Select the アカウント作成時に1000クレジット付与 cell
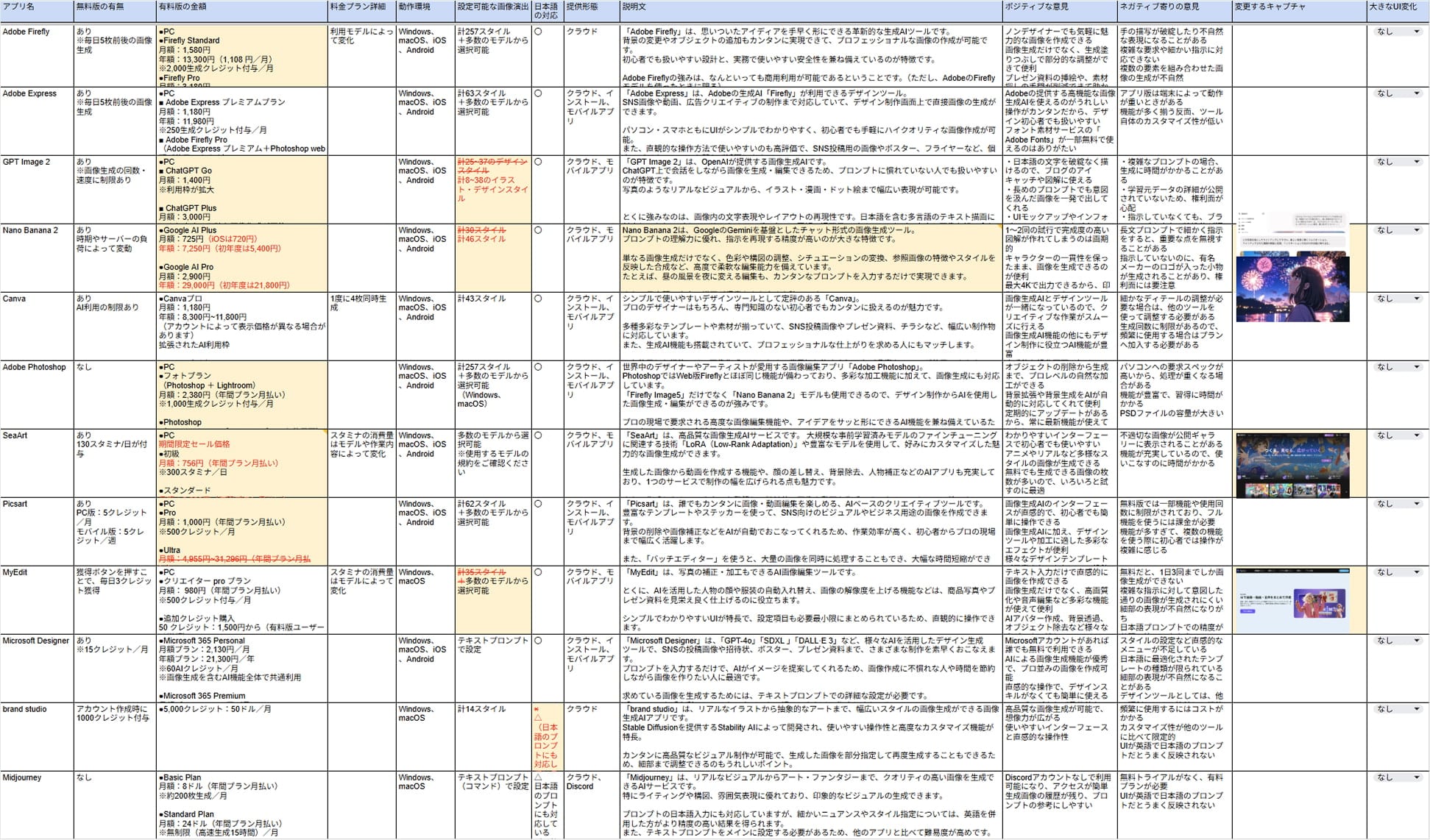 point(115,736)
